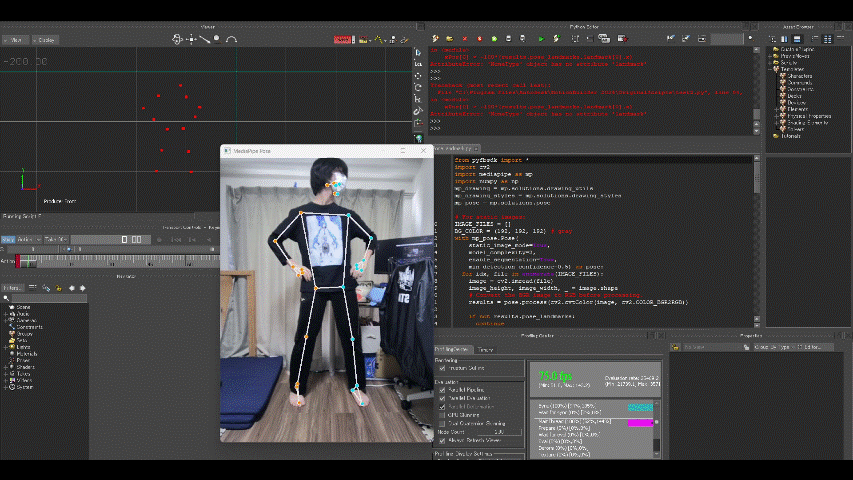This screenshot has height=480, width=853.
Task: Click the red circled X close-all icon in Python Editor
Action: (x=479, y=39)
